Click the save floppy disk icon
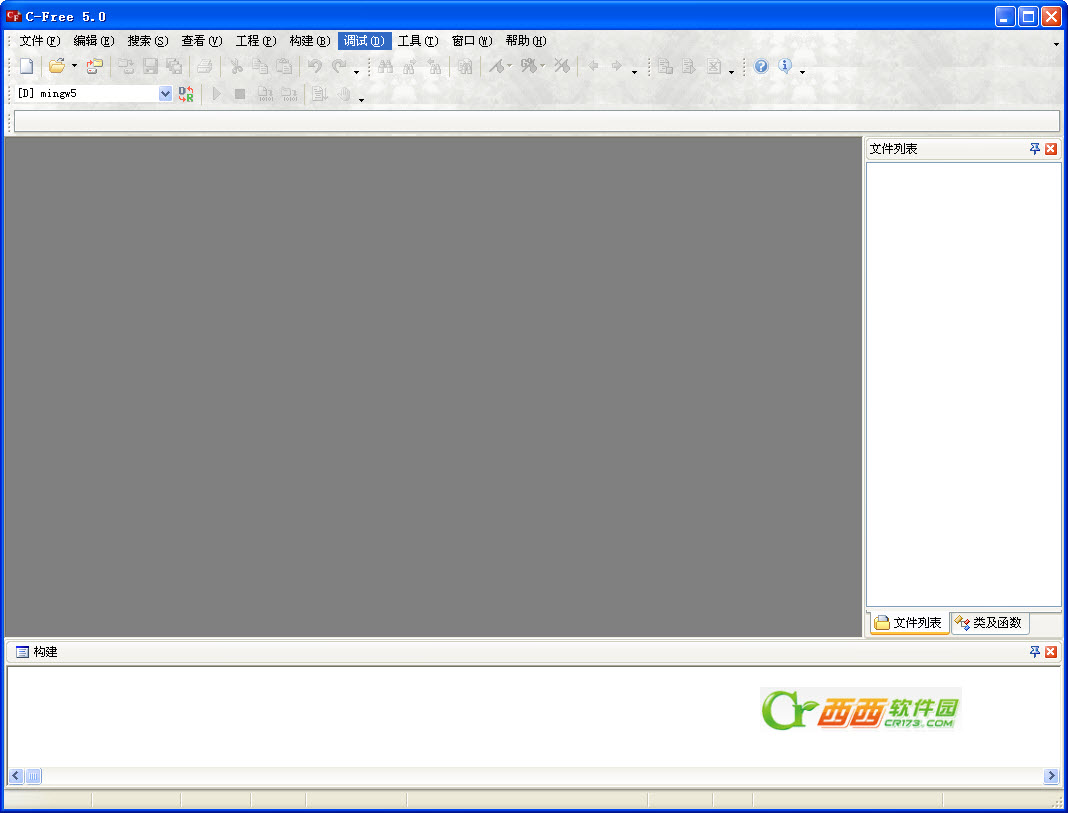1068x813 pixels. 151,66
